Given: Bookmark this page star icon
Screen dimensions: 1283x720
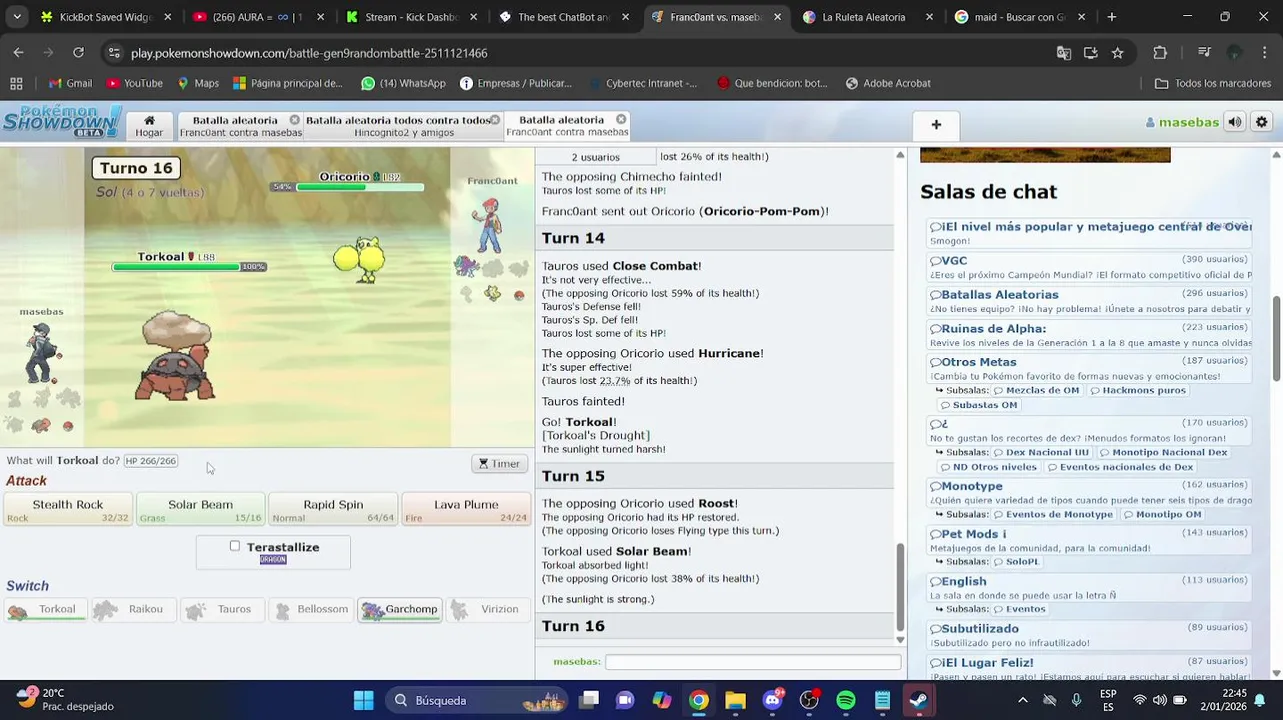Looking at the screenshot, I should [x=1117, y=53].
